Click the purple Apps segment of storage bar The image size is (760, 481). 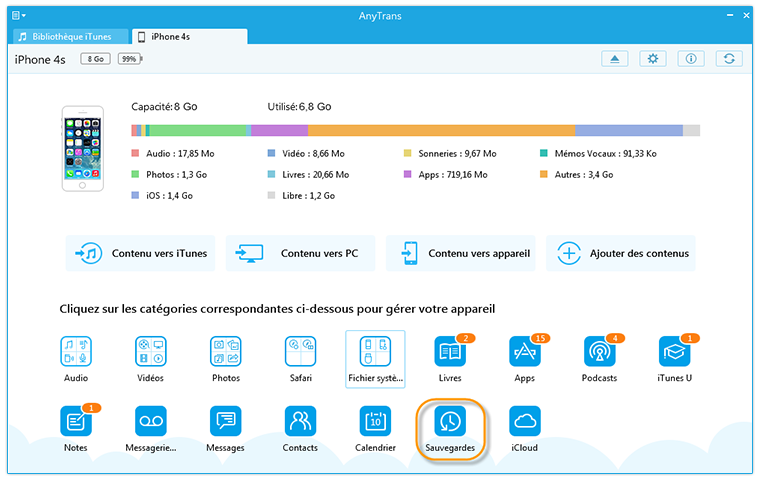[x=280, y=130]
